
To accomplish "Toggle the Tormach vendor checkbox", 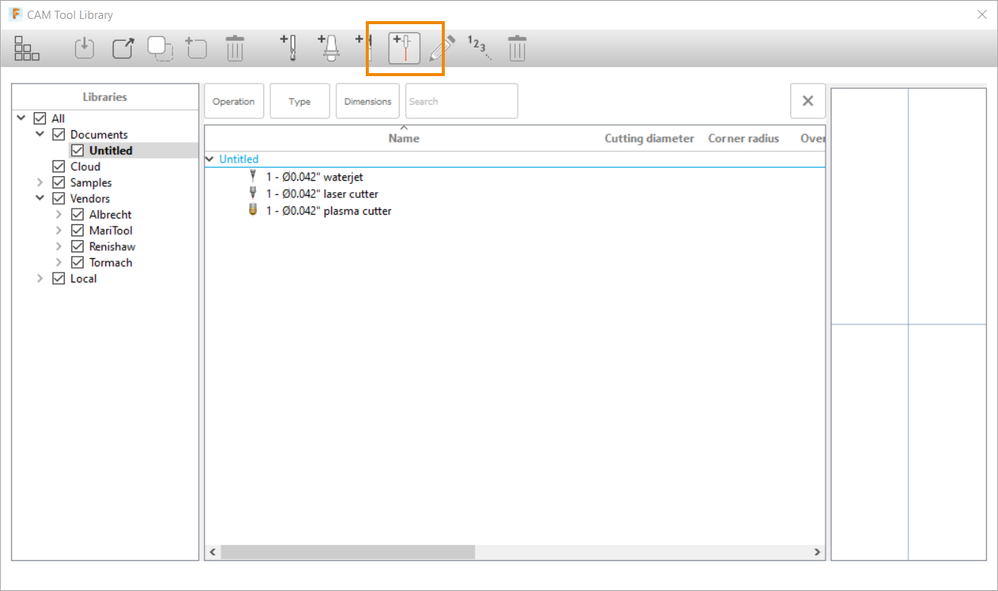I will (78, 263).
